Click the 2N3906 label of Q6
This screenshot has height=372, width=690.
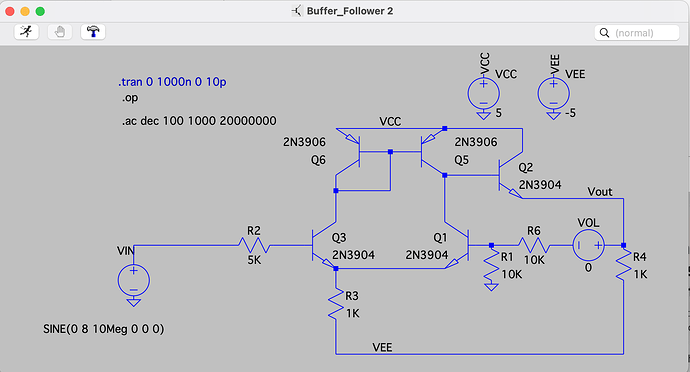pyautogui.click(x=304, y=142)
